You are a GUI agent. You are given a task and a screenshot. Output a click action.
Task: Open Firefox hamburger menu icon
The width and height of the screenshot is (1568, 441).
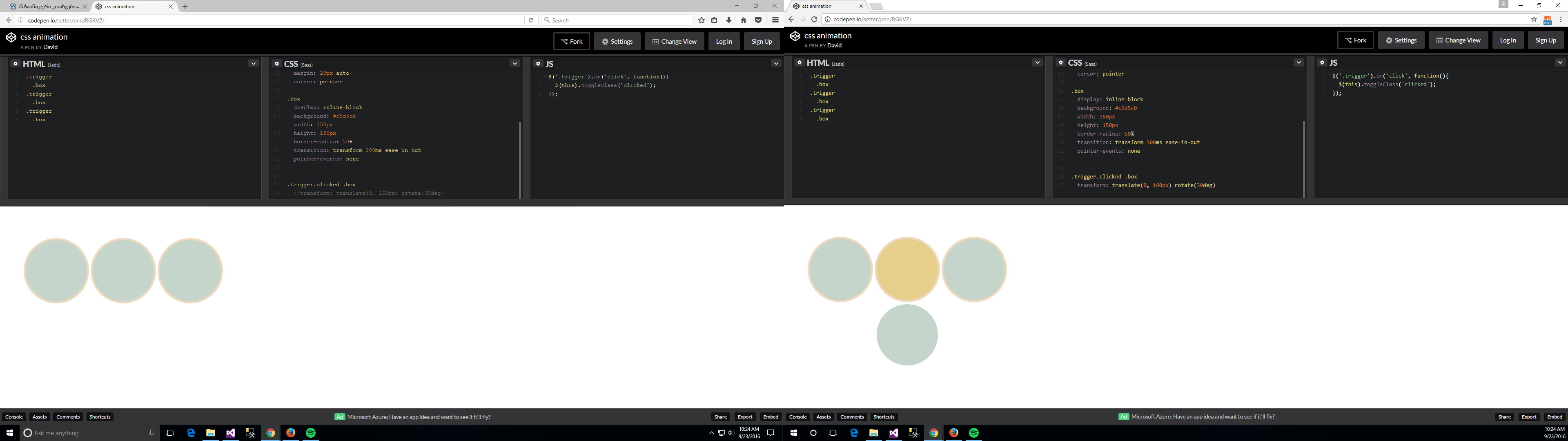(775, 20)
